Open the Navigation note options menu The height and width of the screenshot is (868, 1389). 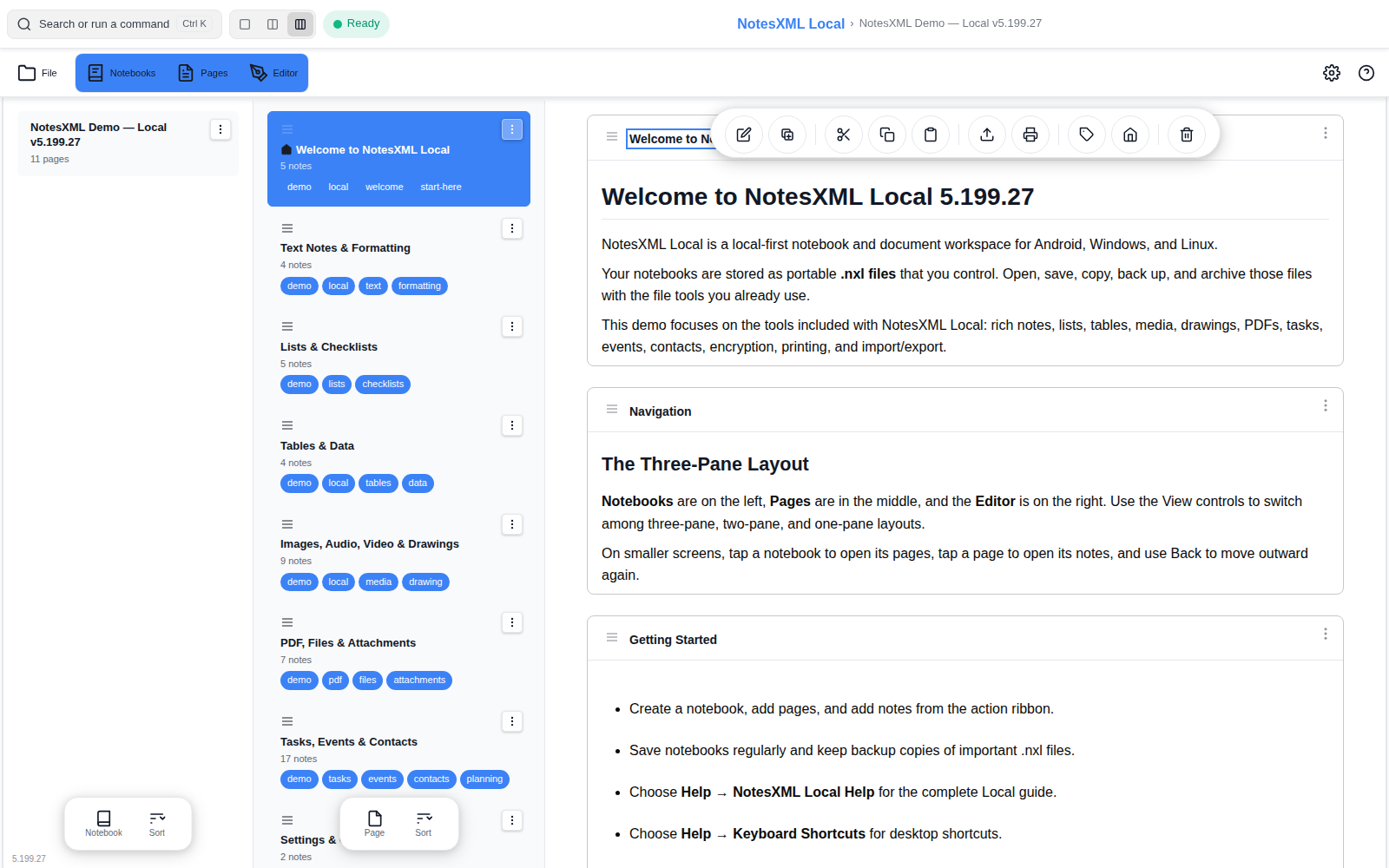pyautogui.click(x=1326, y=405)
